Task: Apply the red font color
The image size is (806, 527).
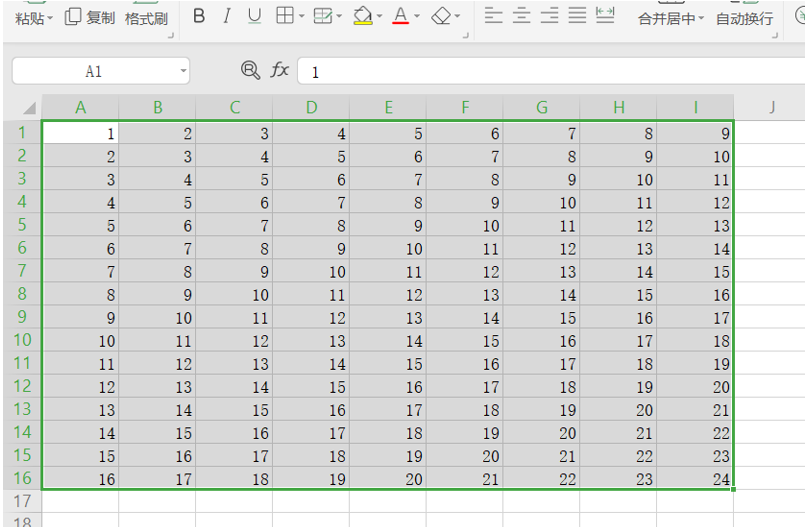Action: click(401, 16)
